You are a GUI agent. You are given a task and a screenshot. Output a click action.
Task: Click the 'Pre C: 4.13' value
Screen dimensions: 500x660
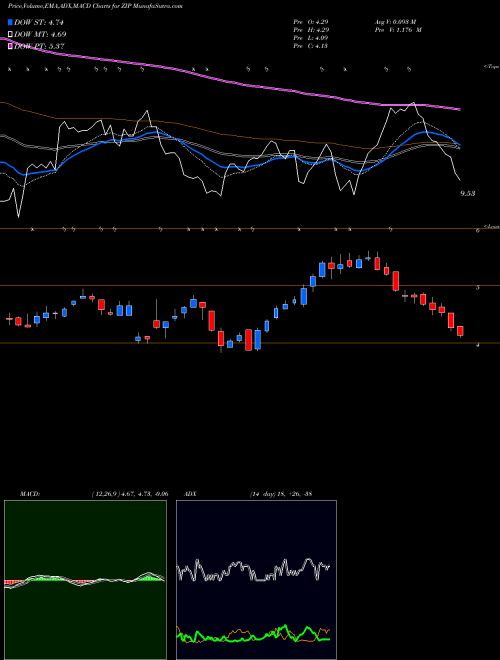coord(311,46)
